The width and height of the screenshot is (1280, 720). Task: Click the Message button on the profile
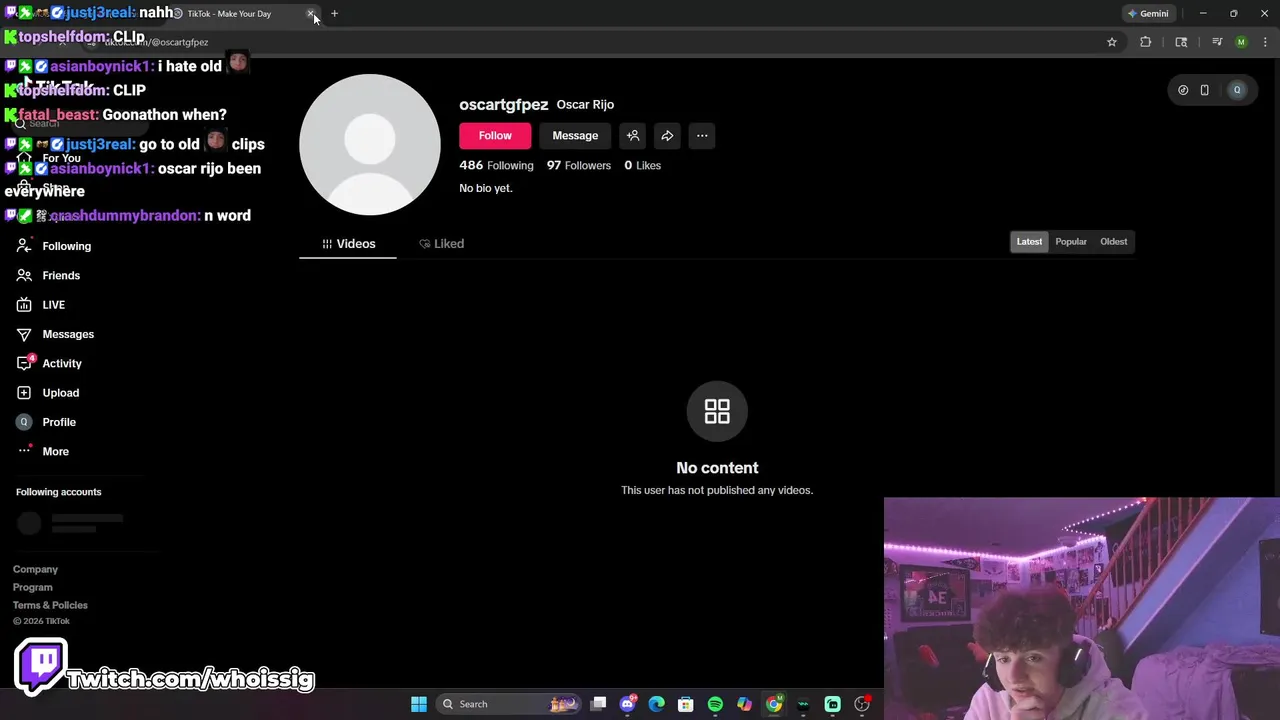click(575, 136)
